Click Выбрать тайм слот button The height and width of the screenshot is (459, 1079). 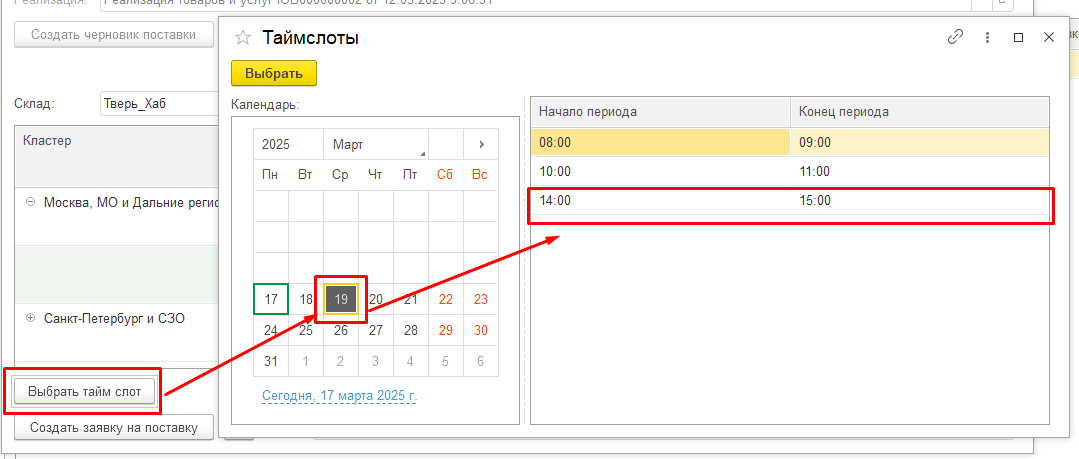coord(85,392)
